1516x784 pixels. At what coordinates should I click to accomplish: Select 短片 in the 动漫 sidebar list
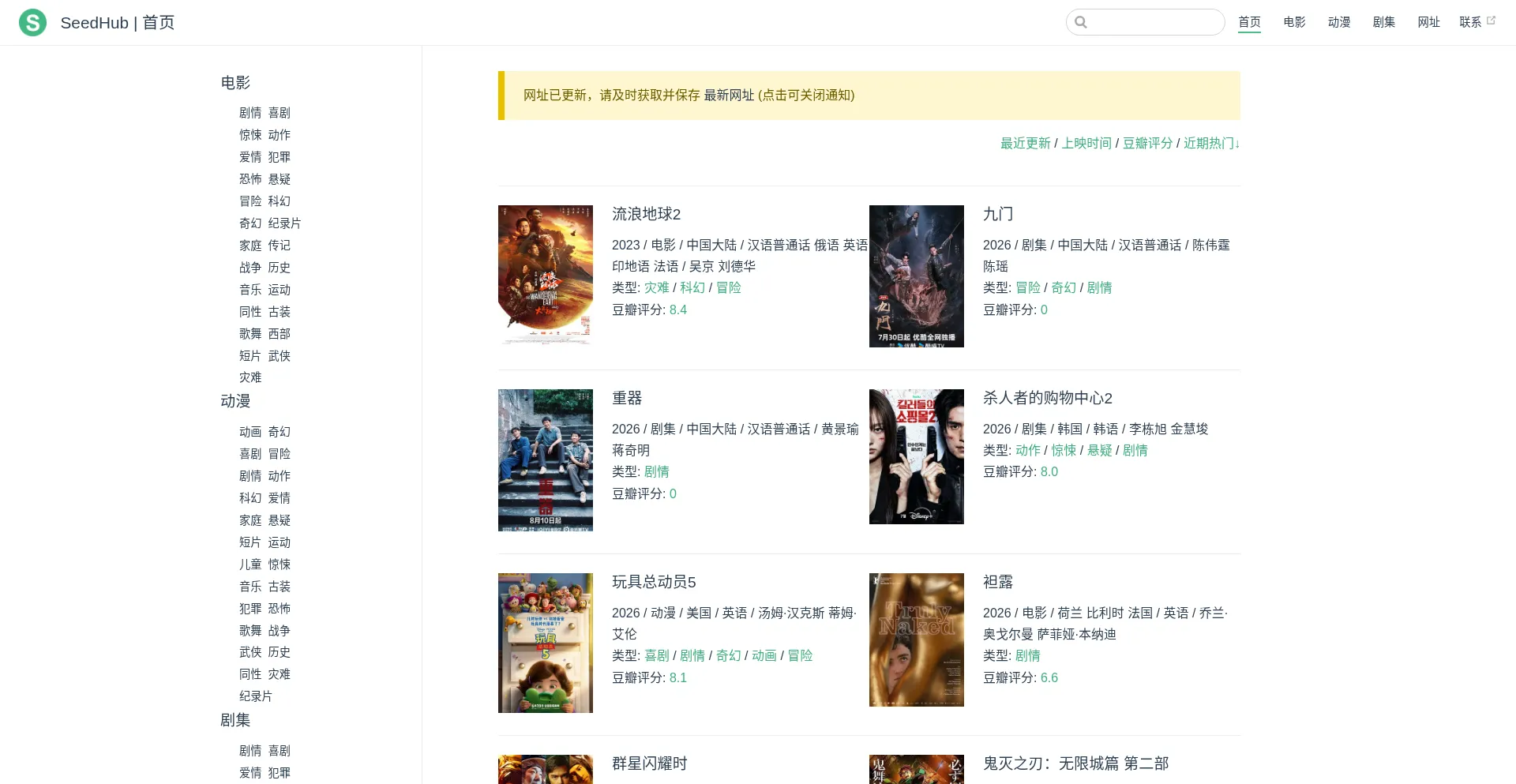coord(250,542)
